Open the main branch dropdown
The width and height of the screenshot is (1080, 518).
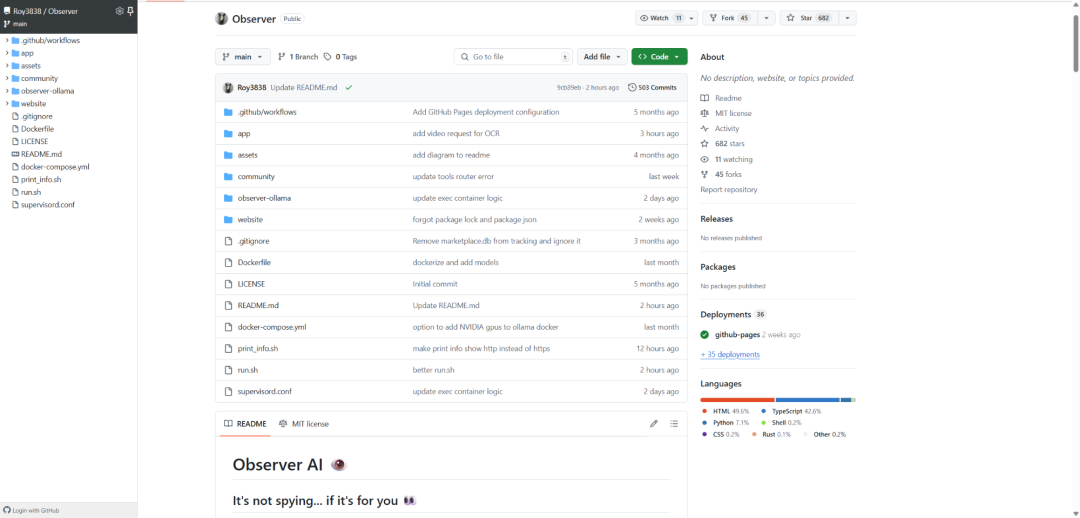243,56
